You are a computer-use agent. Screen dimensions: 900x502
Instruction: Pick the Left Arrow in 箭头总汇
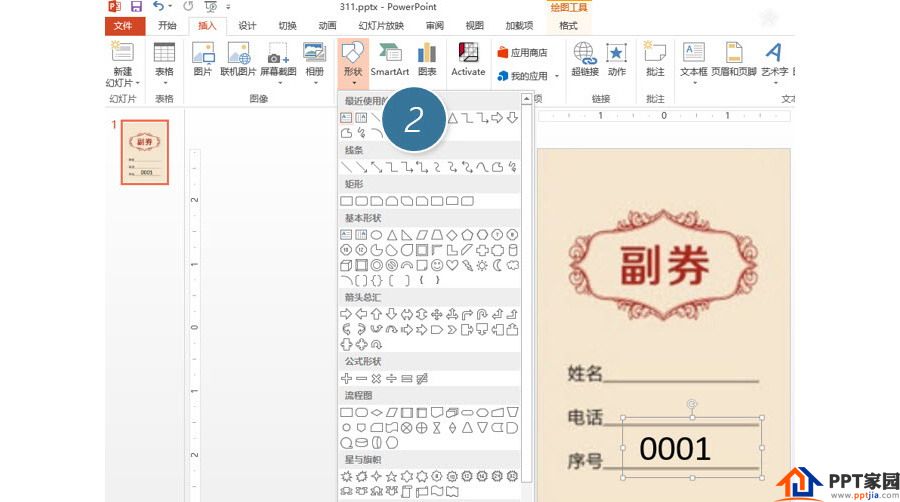point(362,314)
